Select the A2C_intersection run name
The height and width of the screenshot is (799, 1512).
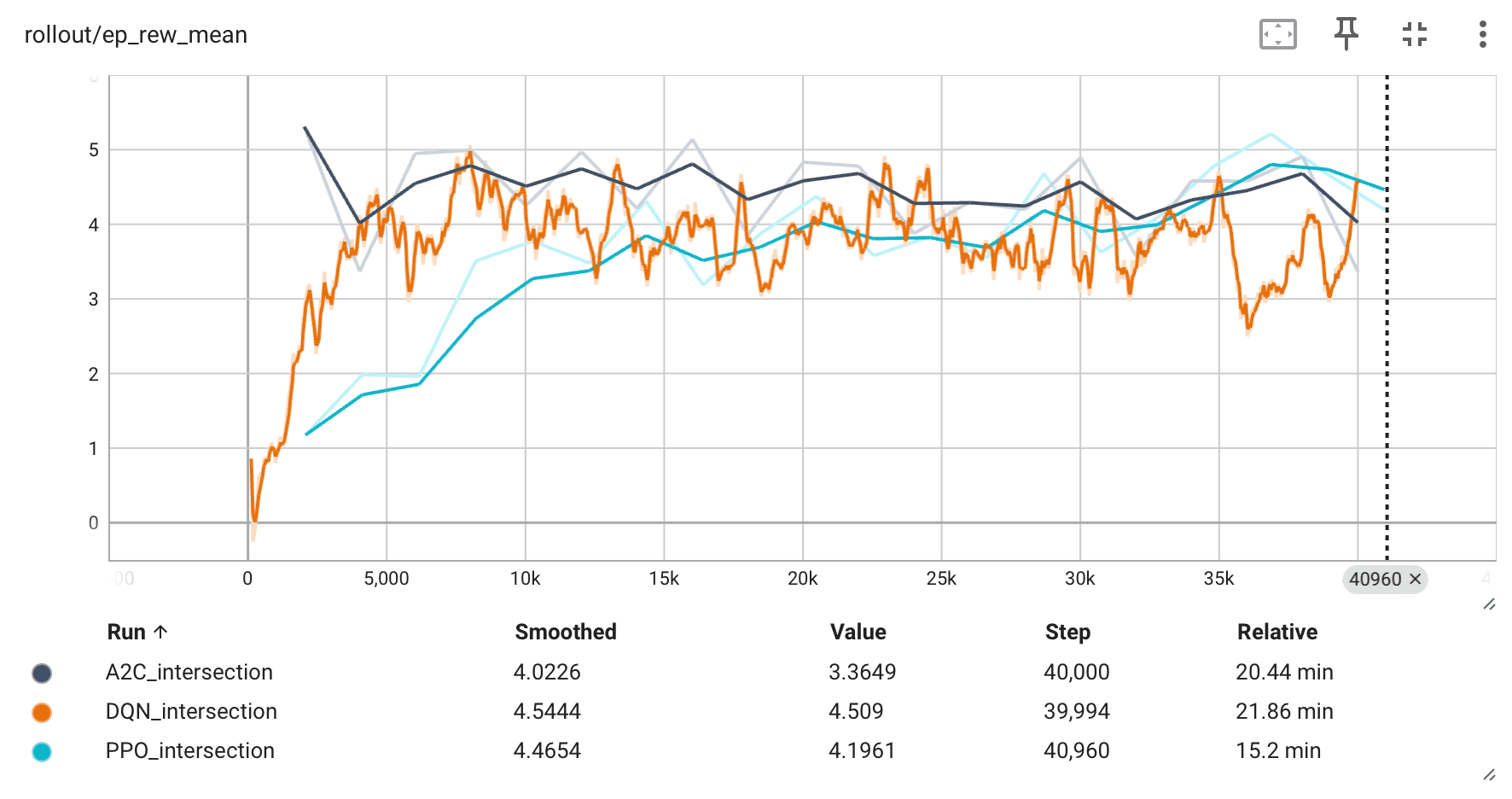pyautogui.click(x=189, y=672)
